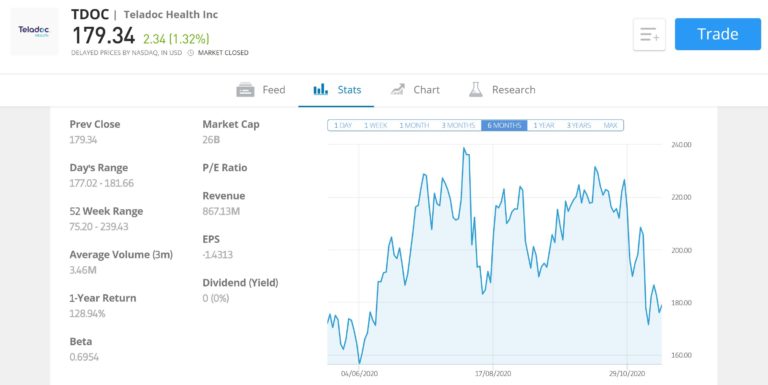The height and width of the screenshot is (385, 768).
Task: Choose the 1 Year chart range
Action: click(x=544, y=125)
